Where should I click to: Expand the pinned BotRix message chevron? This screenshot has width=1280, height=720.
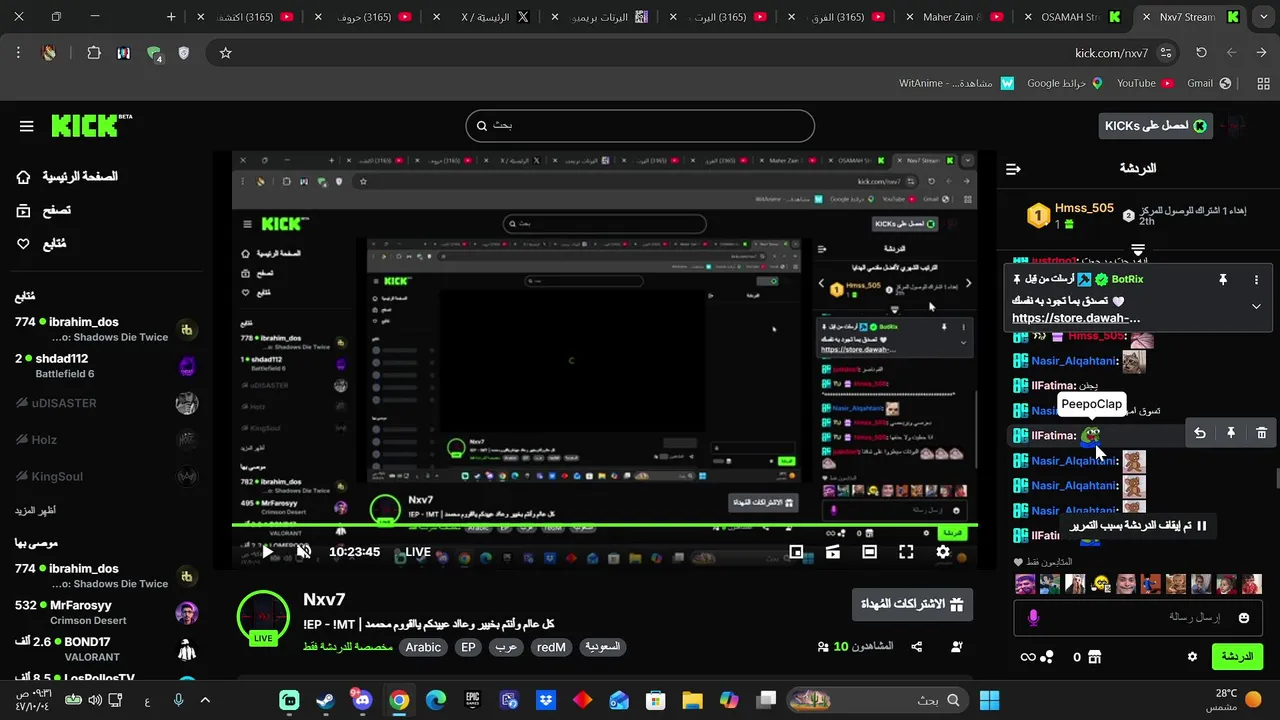coord(1256,307)
